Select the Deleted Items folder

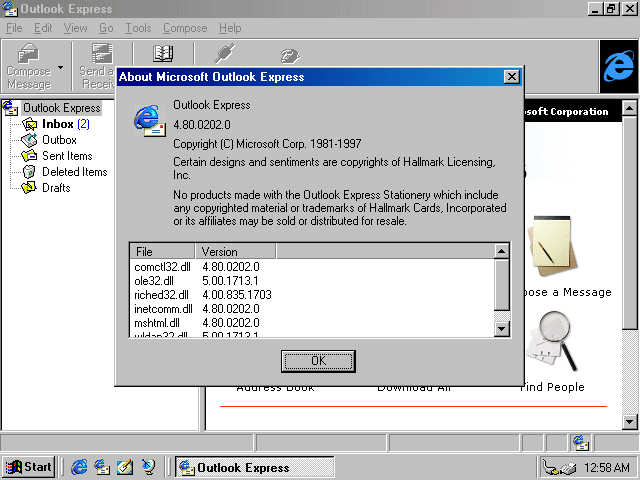pyautogui.click(x=74, y=172)
